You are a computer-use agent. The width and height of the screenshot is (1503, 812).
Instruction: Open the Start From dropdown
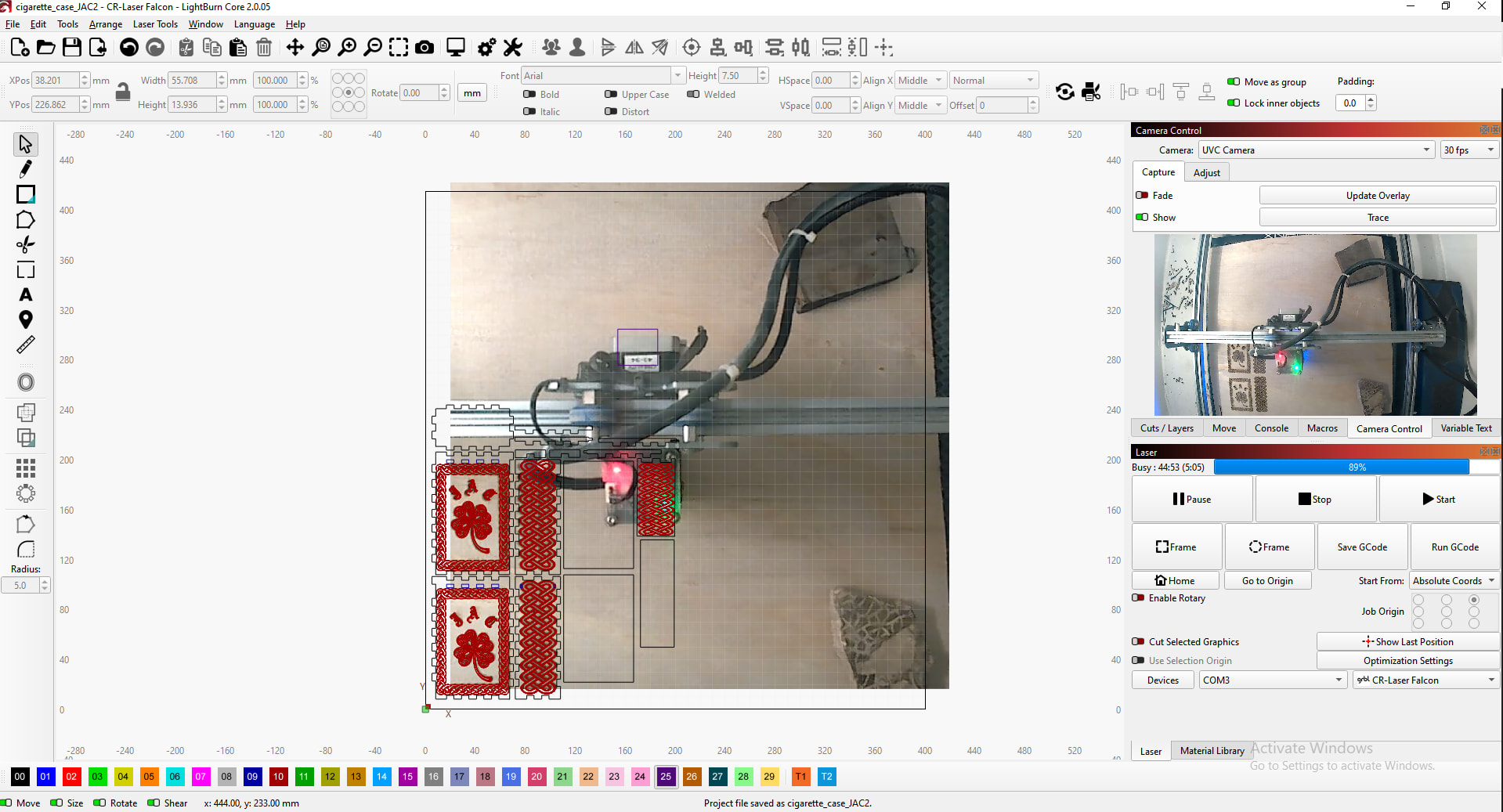(x=1454, y=581)
